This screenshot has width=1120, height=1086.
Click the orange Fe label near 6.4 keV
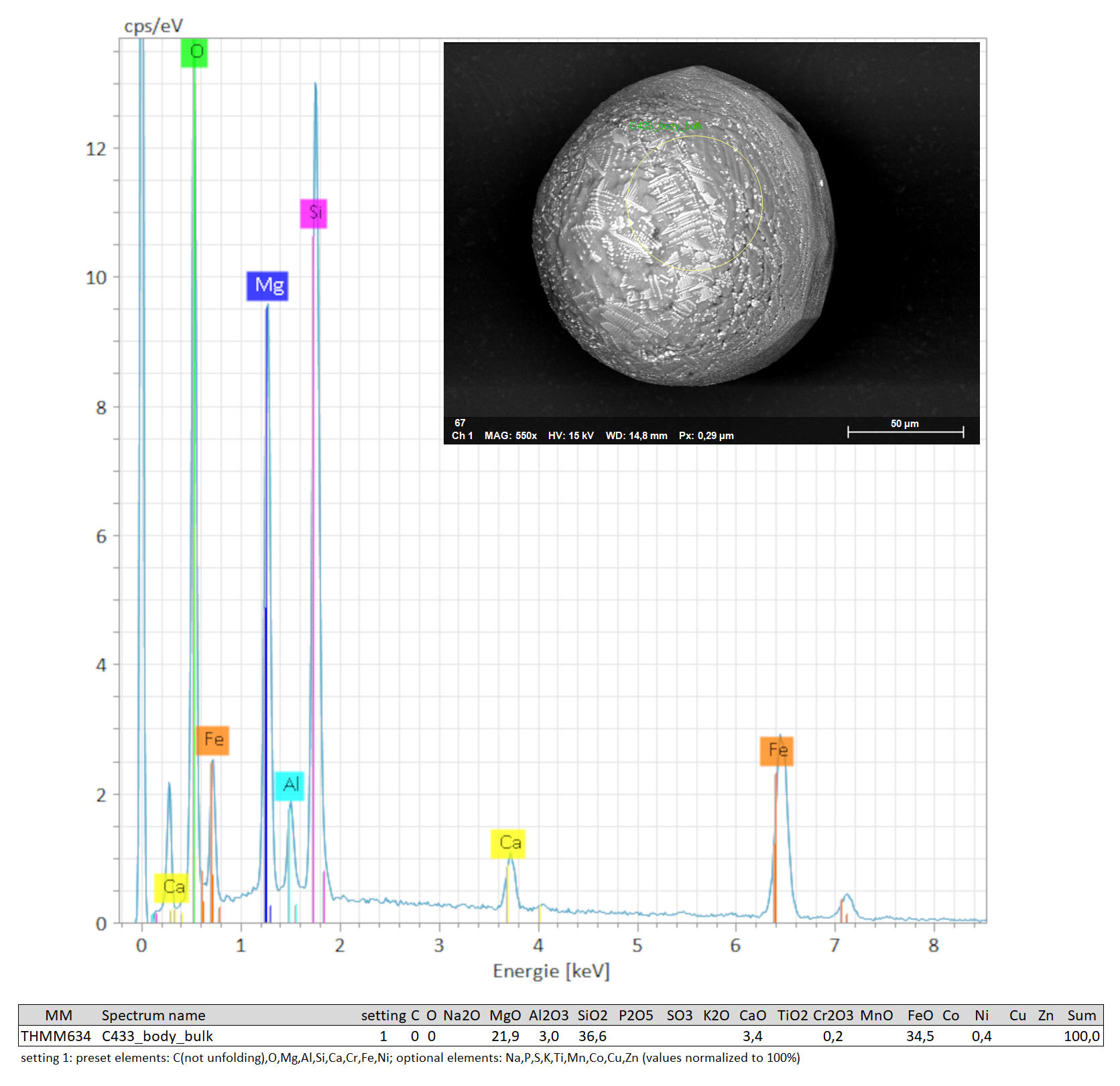[x=776, y=750]
